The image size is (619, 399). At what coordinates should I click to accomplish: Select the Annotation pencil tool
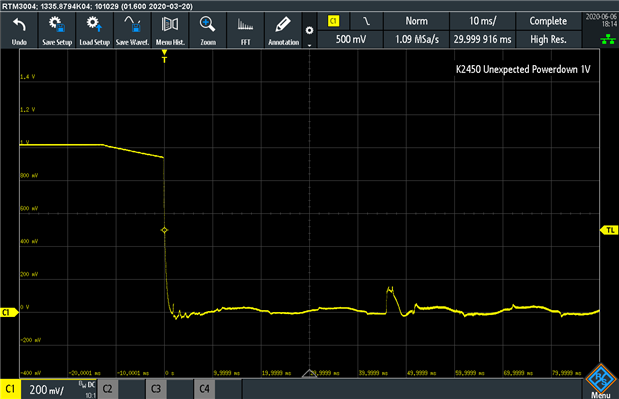[283, 30]
